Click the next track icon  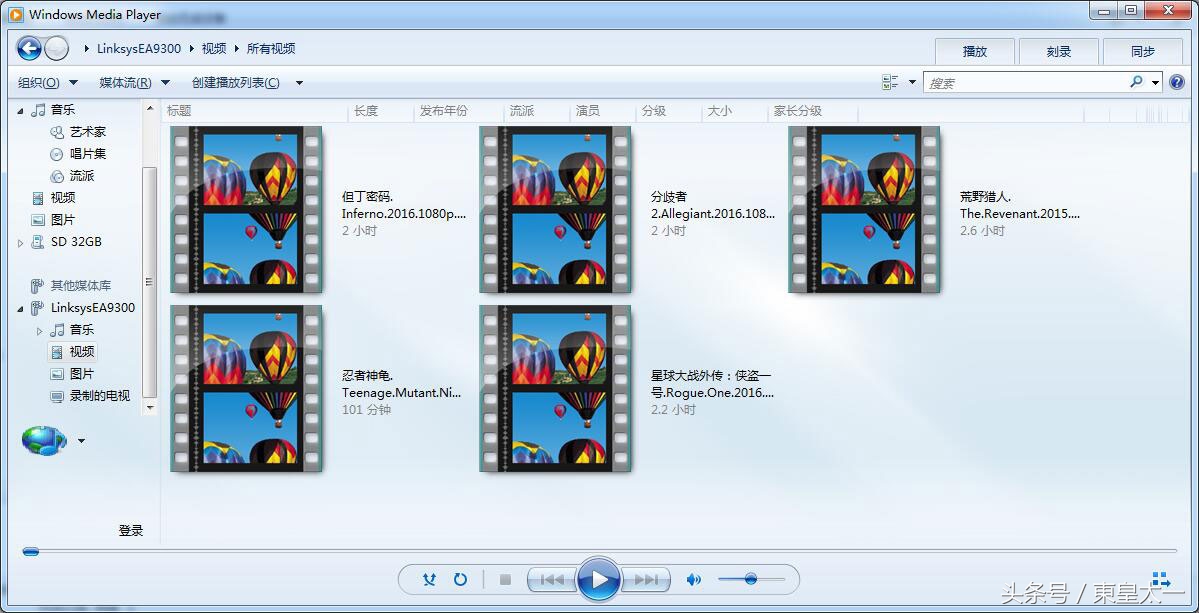pyautogui.click(x=644, y=578)
